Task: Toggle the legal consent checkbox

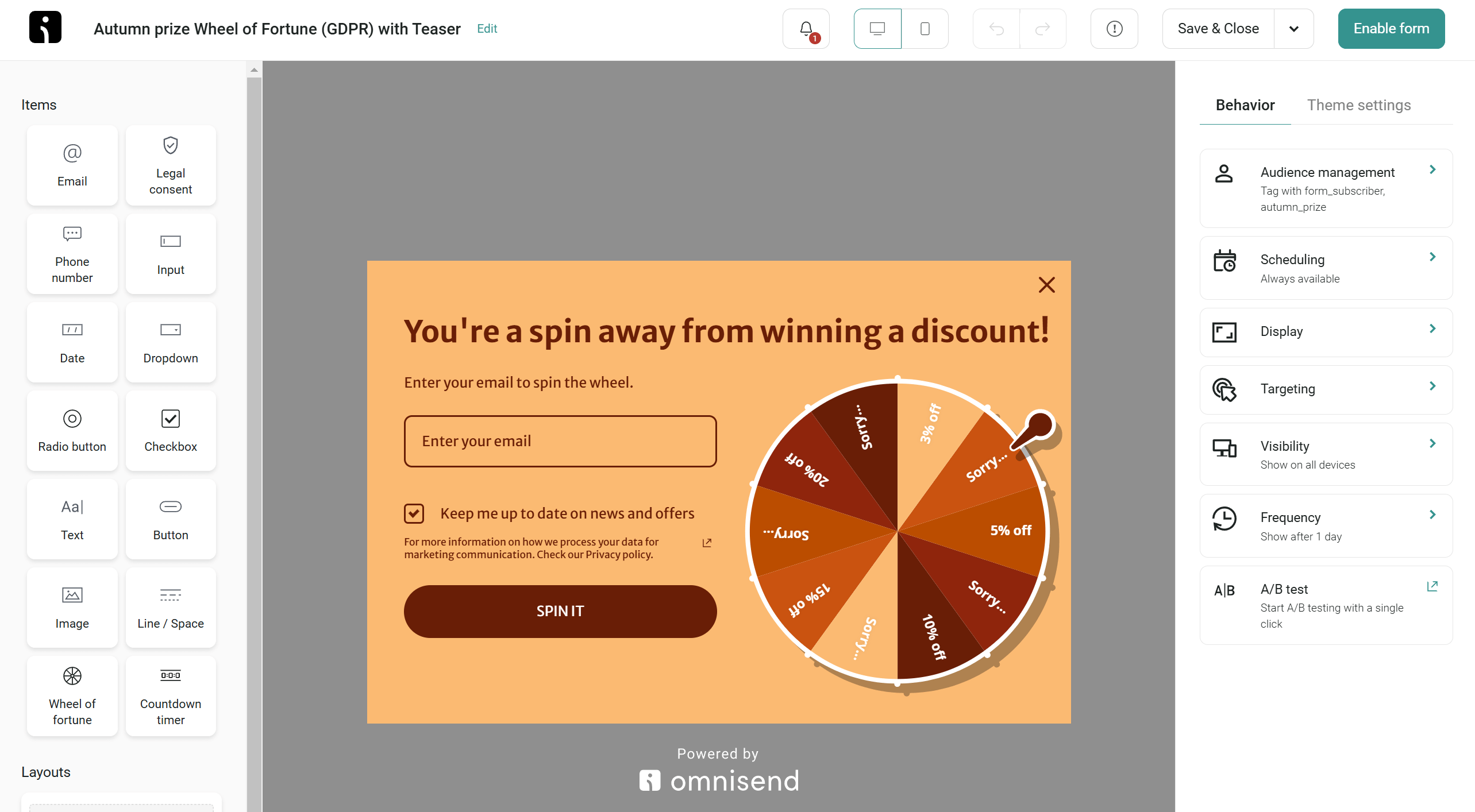Action: coord(414,513)
